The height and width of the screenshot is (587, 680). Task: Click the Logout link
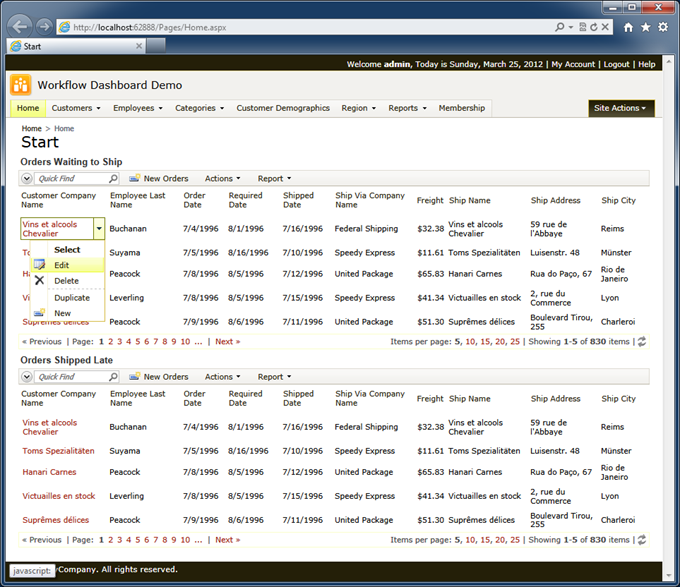(616, 64)
